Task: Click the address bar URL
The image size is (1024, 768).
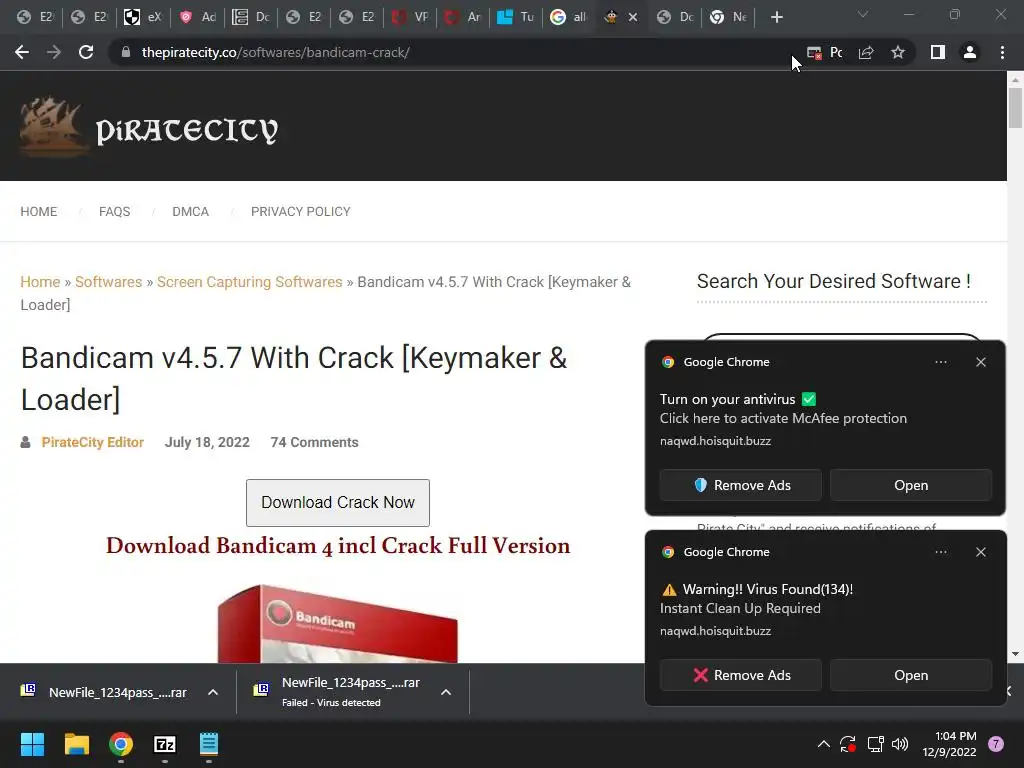Action: (x=276, y=52)
